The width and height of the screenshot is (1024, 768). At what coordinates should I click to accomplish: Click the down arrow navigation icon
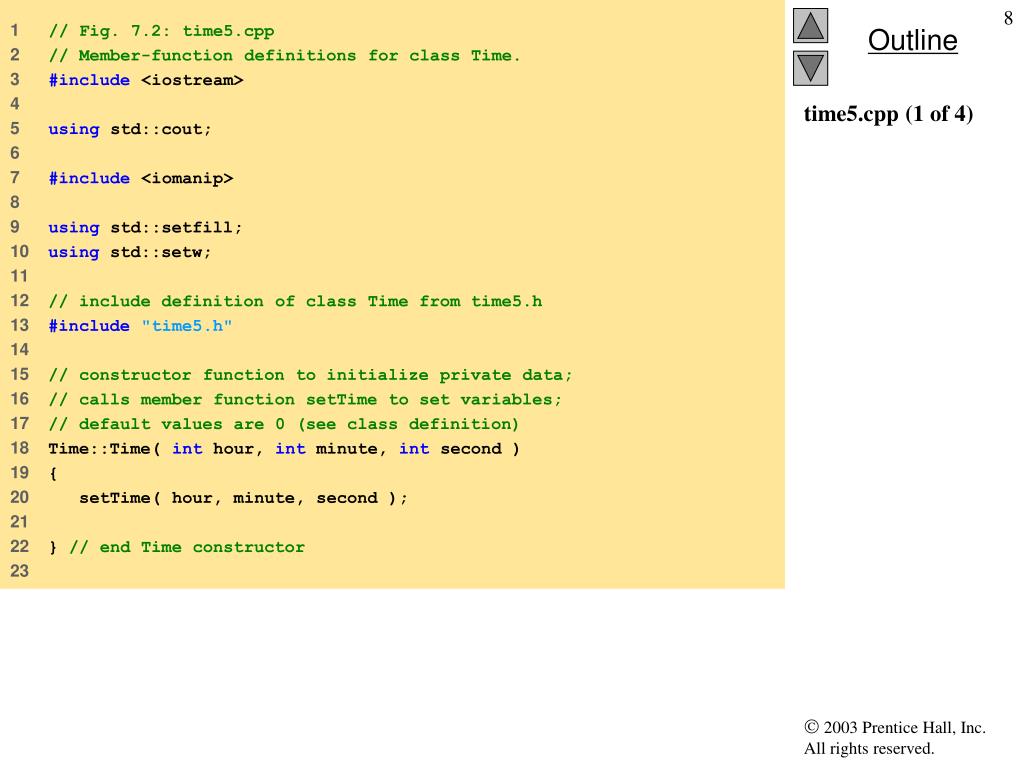click(810, 68)
